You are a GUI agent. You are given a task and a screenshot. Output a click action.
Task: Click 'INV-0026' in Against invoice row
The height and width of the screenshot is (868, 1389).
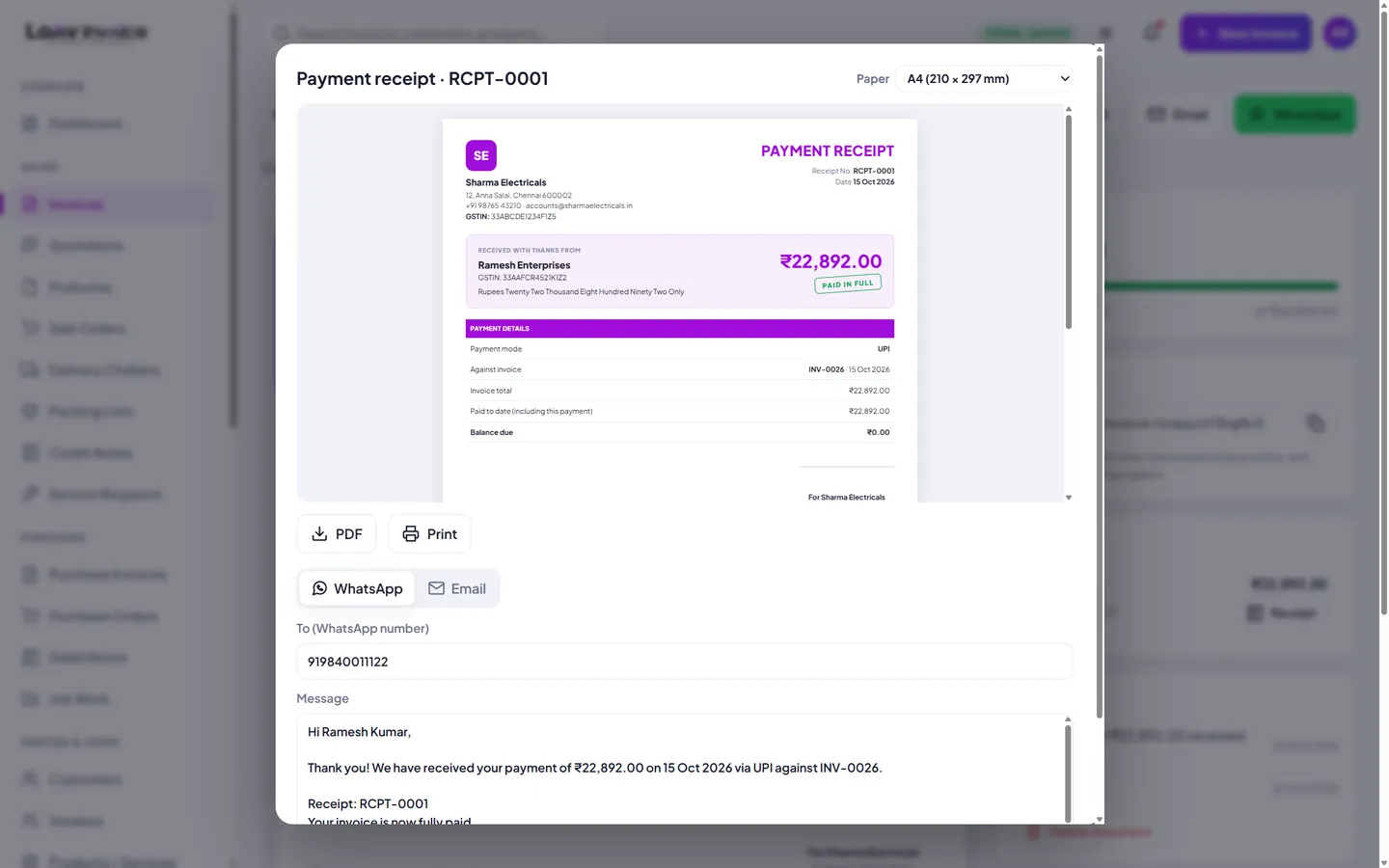click(826, 369)
